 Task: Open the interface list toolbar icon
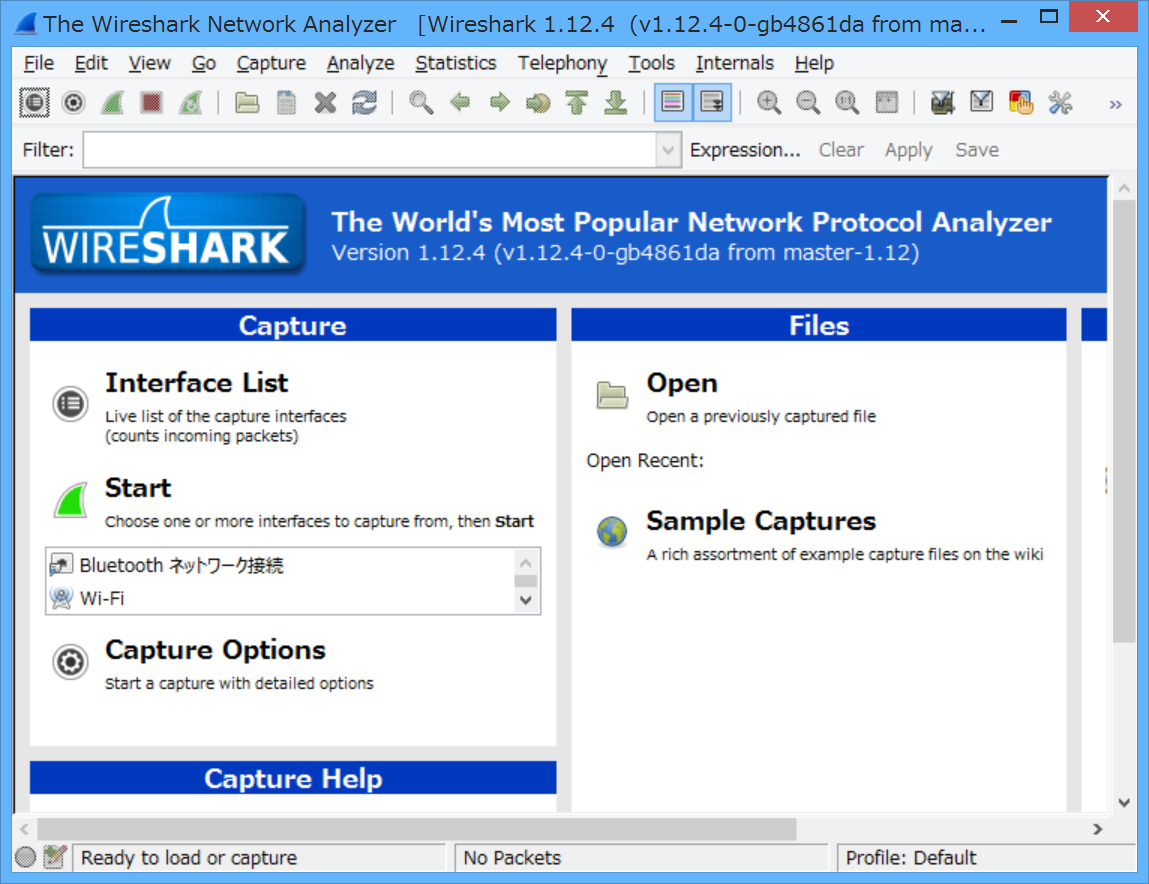click(x=34, y=102)
